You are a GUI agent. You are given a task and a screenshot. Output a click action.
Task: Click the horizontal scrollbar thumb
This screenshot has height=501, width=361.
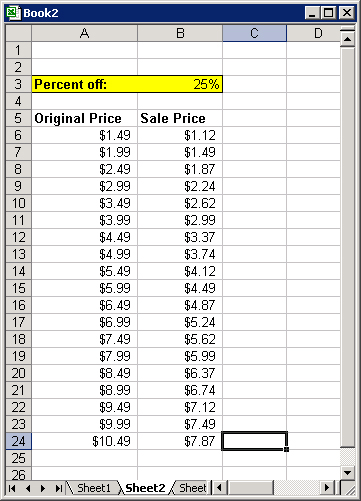click(251, 488)
